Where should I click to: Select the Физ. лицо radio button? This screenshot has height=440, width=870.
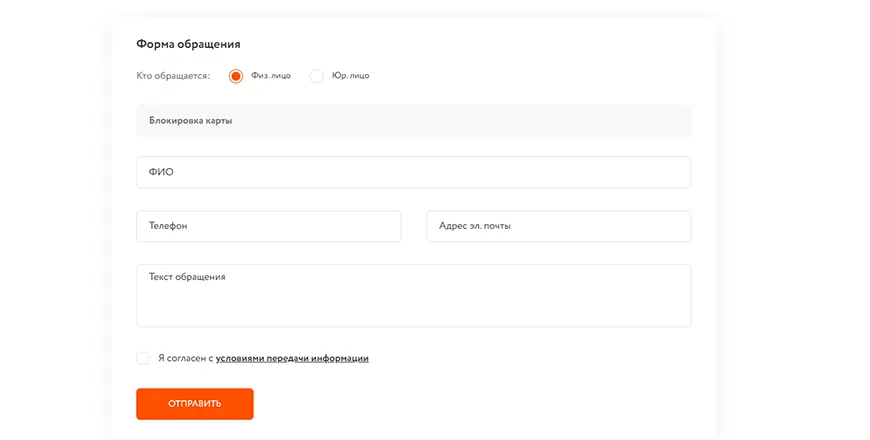click(236, 76)
